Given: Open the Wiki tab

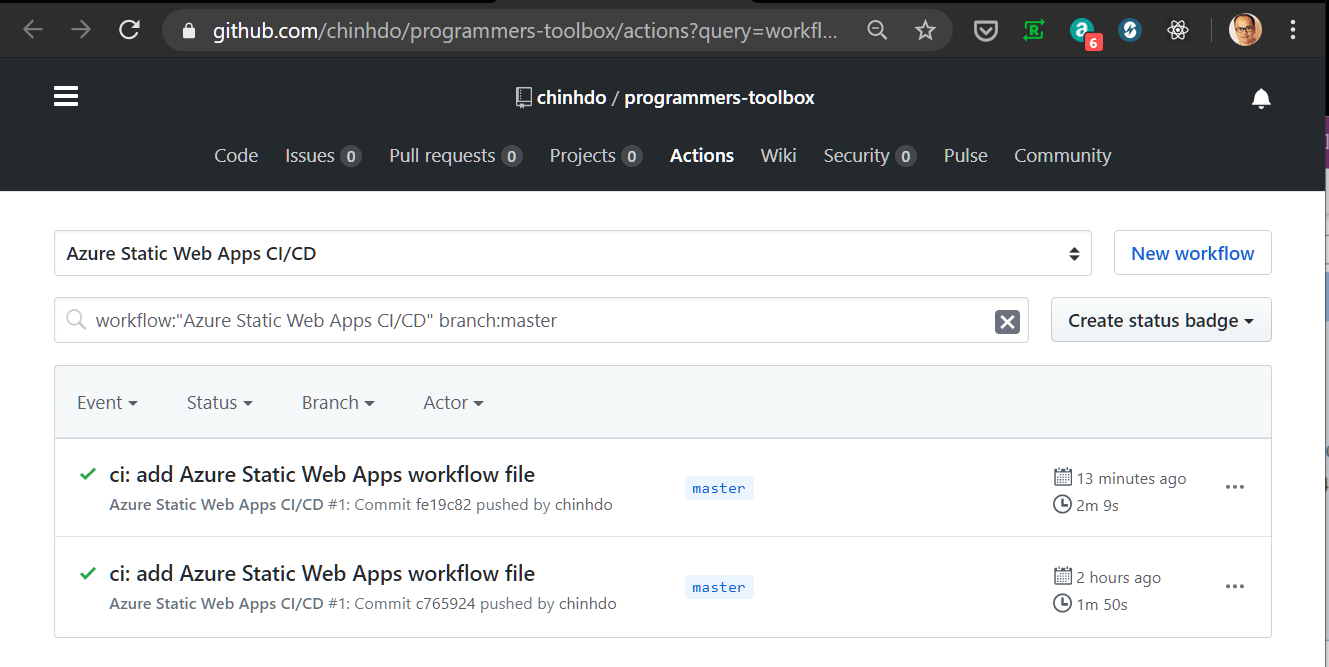Looking at the screenshot, I should pos(778,155).
